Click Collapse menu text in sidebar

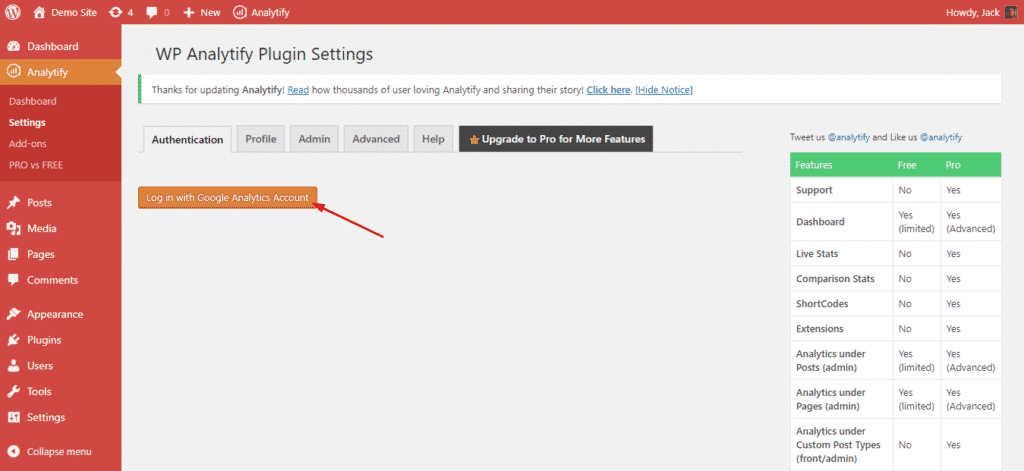tap(59, 451)
